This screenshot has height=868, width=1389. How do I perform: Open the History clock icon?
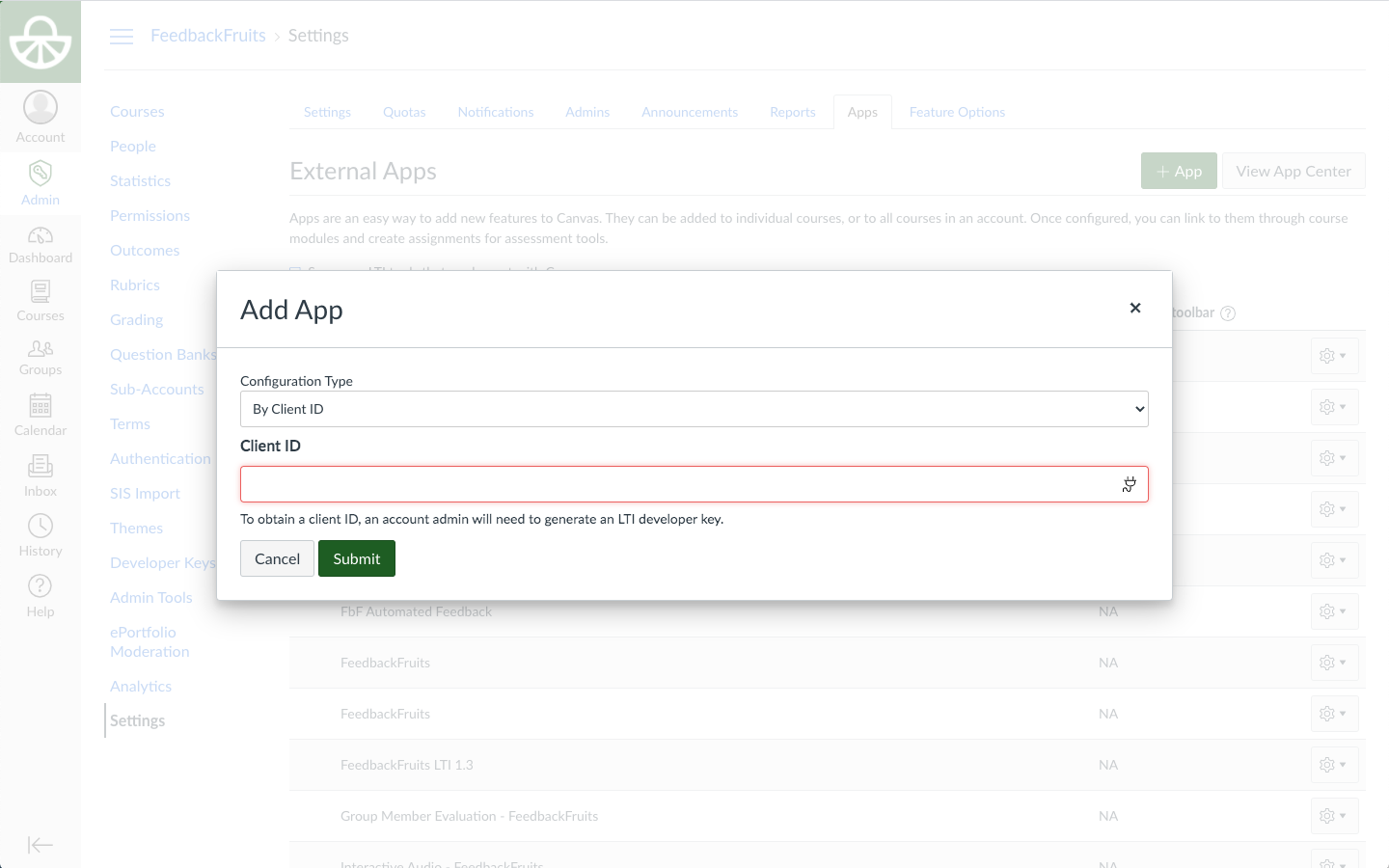(x=41, y=526)
